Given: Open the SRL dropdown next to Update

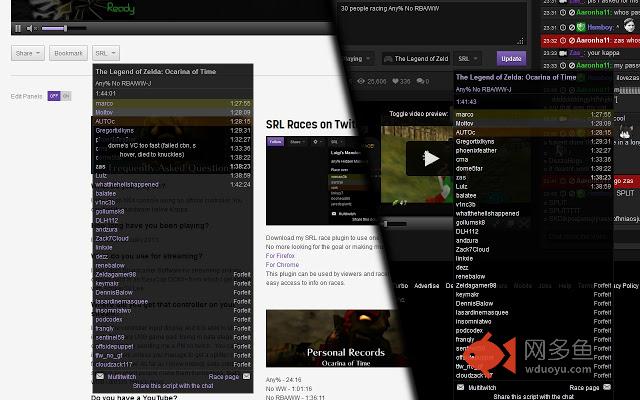Looking at the screenshot, I should click(x=467, y=59).
